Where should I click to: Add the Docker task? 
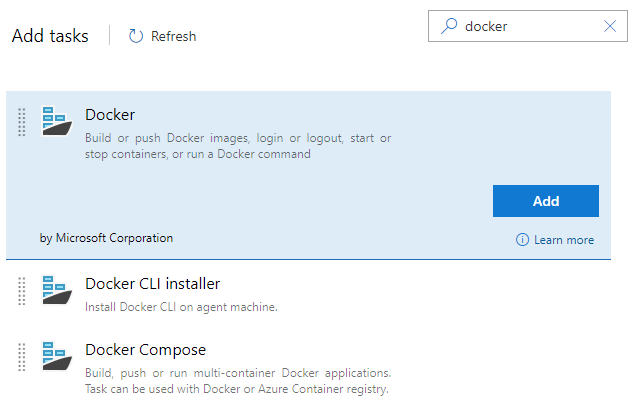(545, 201)
